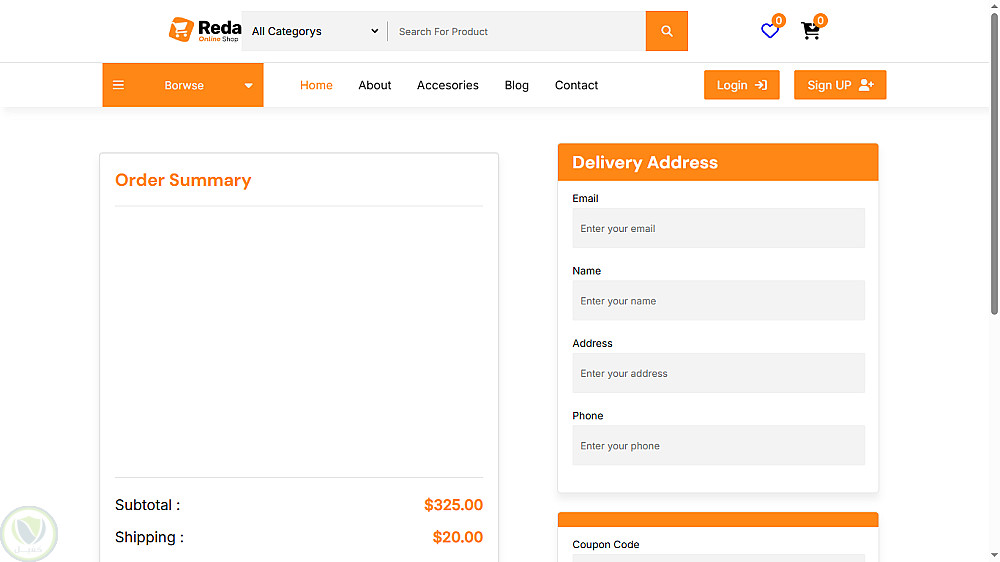Click the green shield badge icon
Viewport: 1000px width, 562px height.
(x=29, y=533)
